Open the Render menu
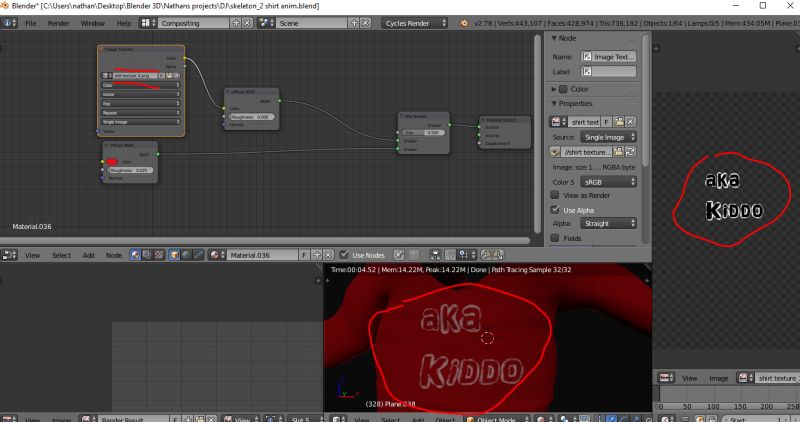The image size is (800, 422). tap(58, 23)
